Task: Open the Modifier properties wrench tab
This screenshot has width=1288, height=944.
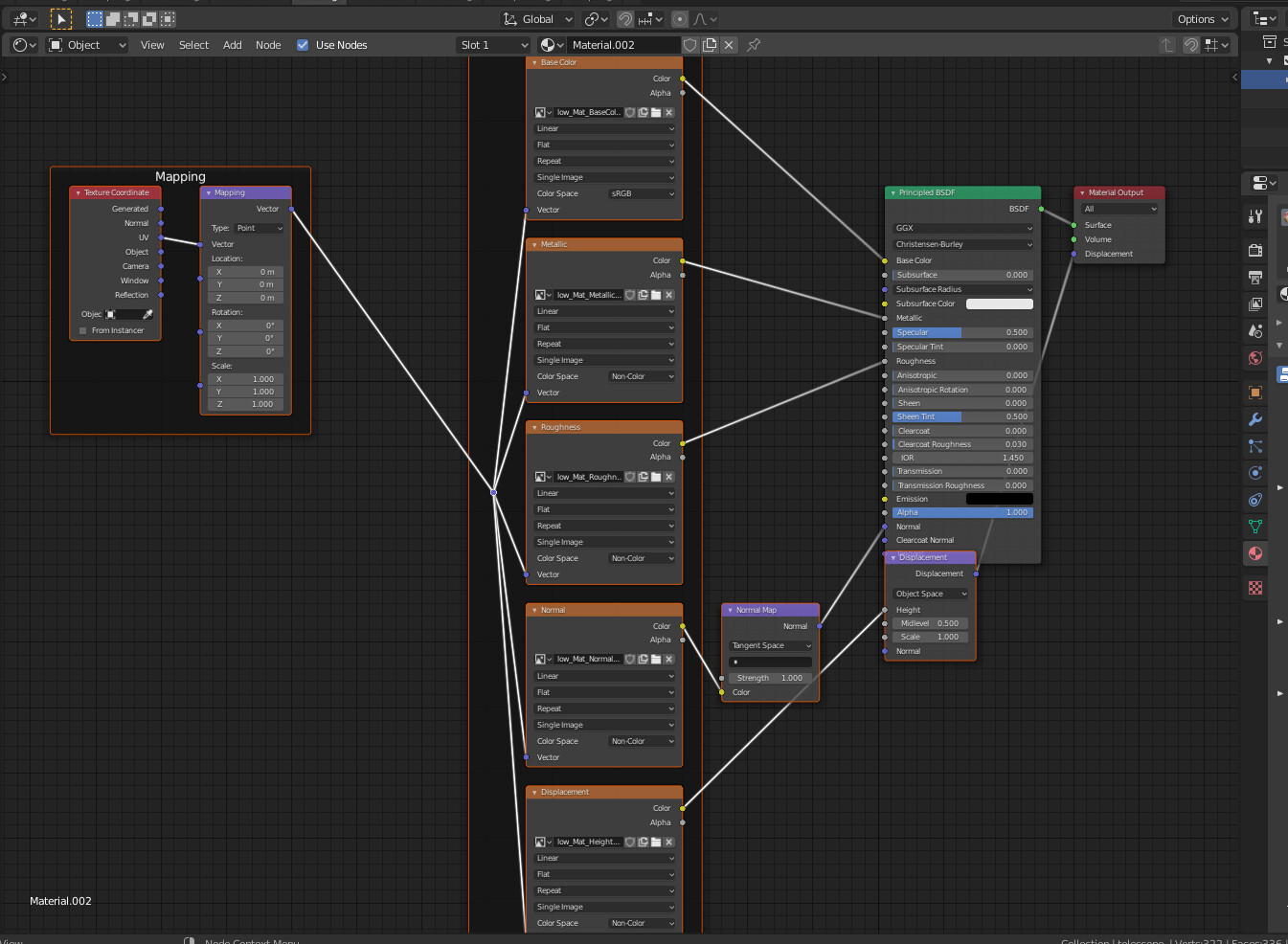Action: 1255,419
